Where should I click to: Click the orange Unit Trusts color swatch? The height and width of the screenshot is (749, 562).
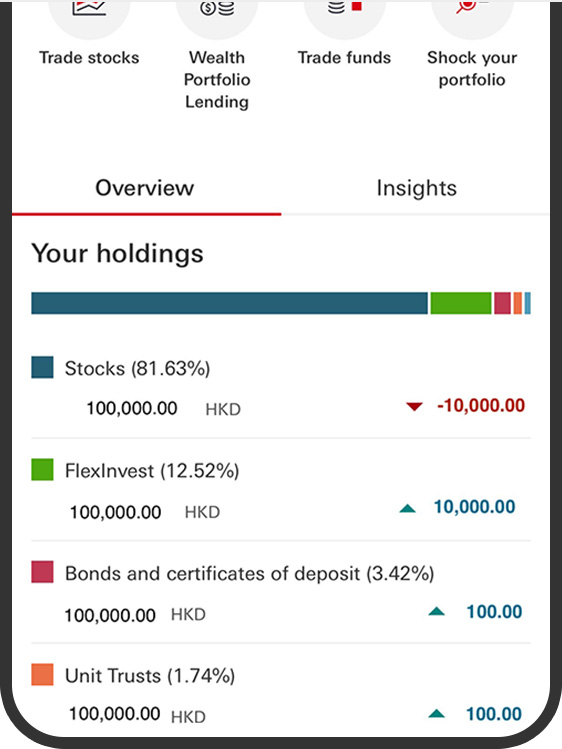(42, 675)
